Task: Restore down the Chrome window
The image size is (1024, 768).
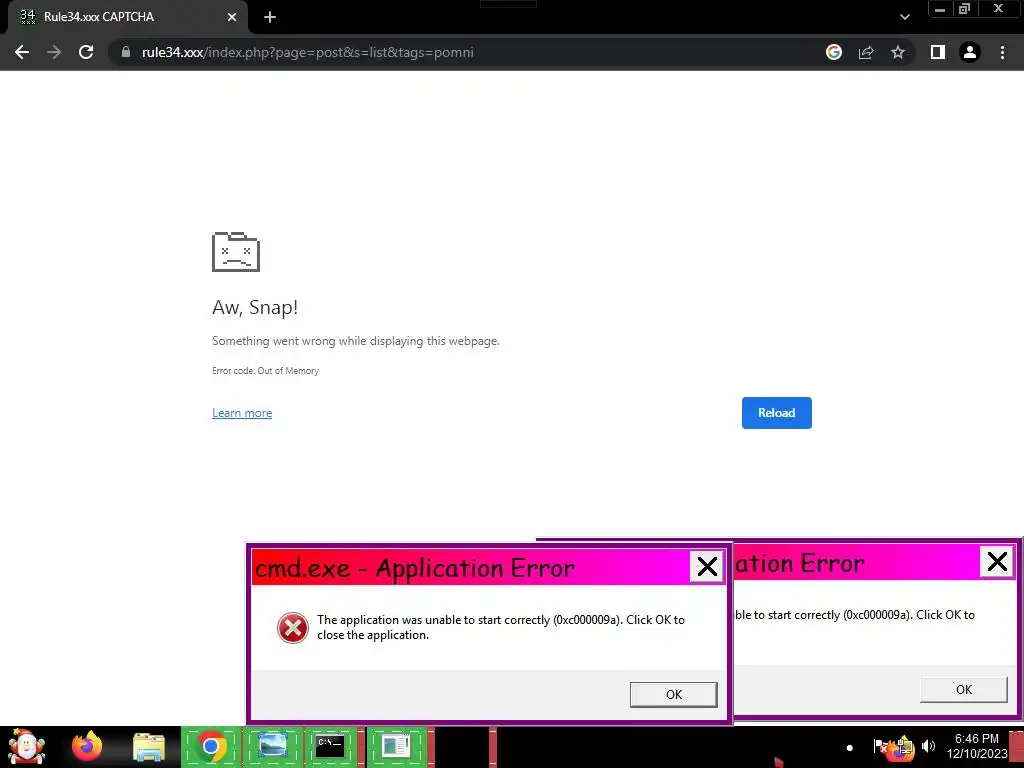Action: [964, 9]
